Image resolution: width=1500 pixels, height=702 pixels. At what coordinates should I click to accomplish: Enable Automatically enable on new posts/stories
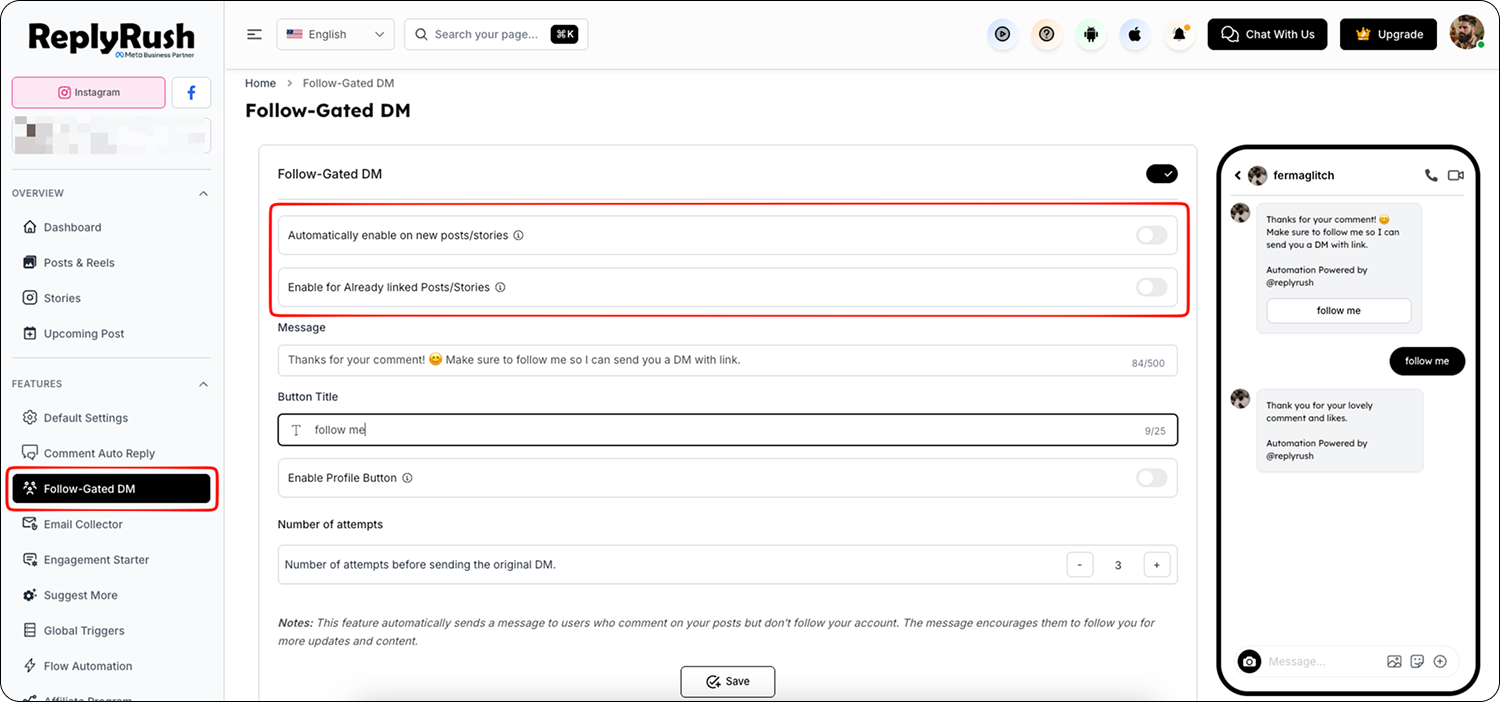coord(1152,236)
